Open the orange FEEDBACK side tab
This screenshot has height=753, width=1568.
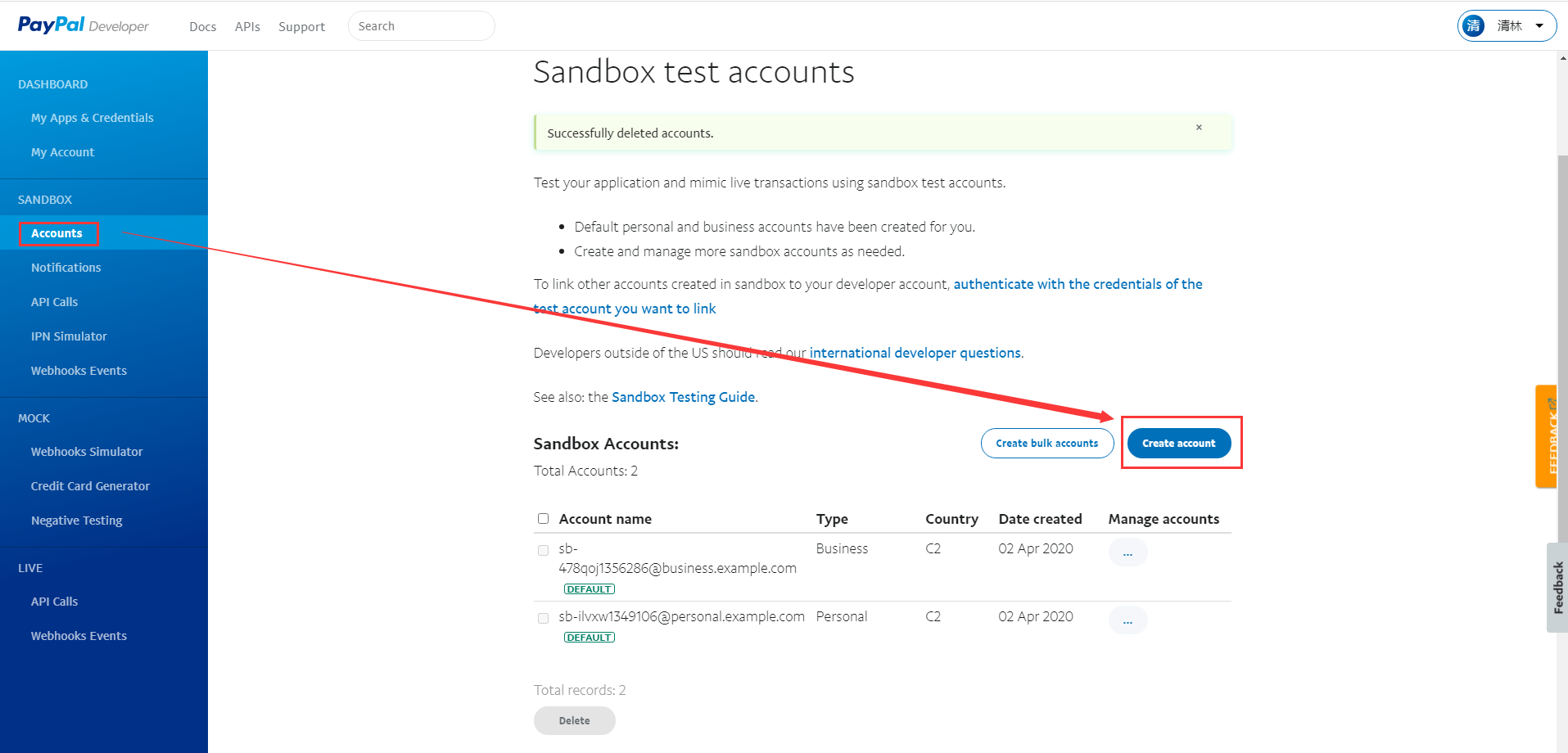coord(1548,436)
